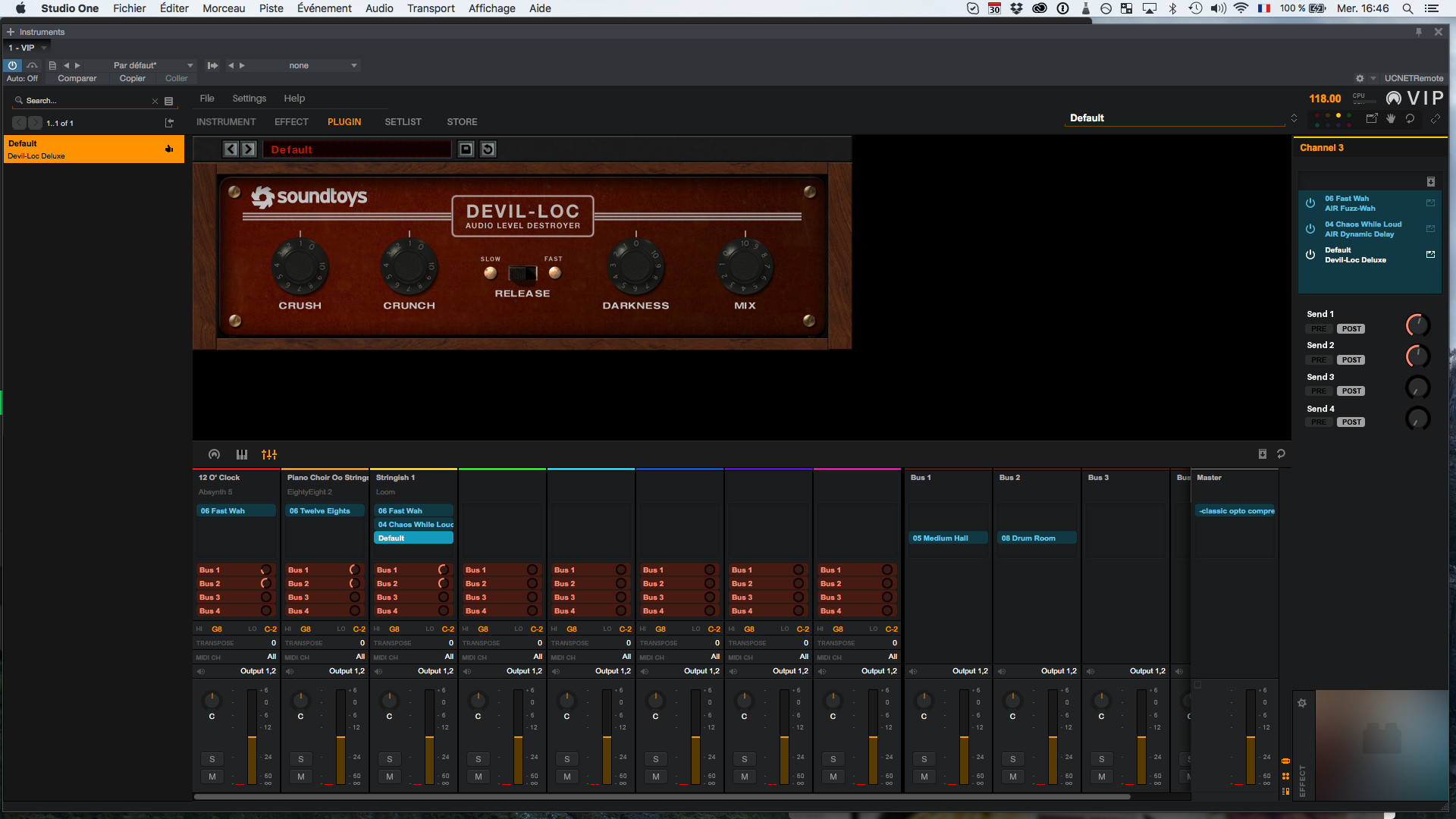Toggle power for 04 Chaos While Loud
The height and width of the screenshot is (819, 1456).
1310,229
